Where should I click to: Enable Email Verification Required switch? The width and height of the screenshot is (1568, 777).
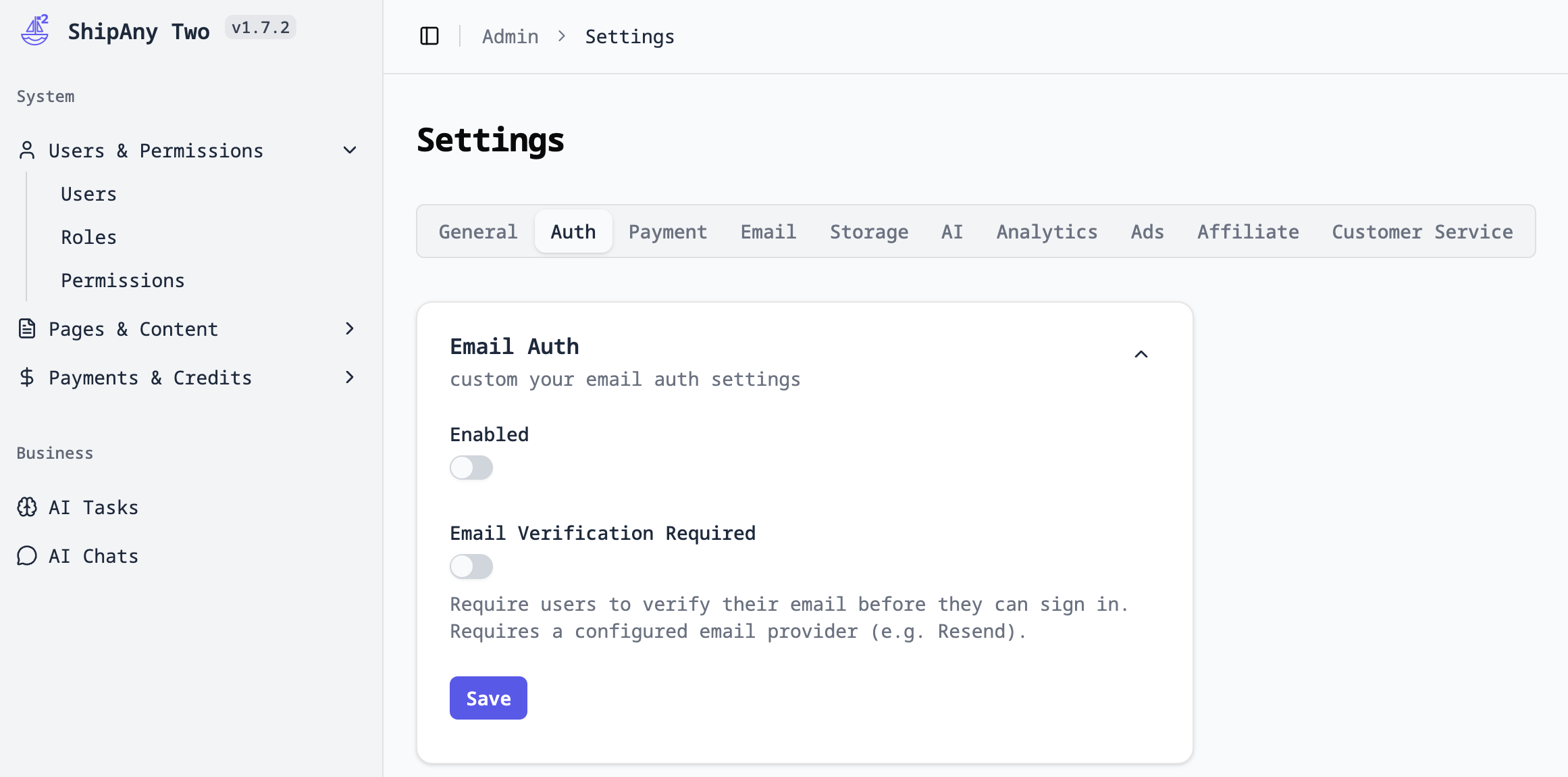pyautogui.click(x=471, y=566)
